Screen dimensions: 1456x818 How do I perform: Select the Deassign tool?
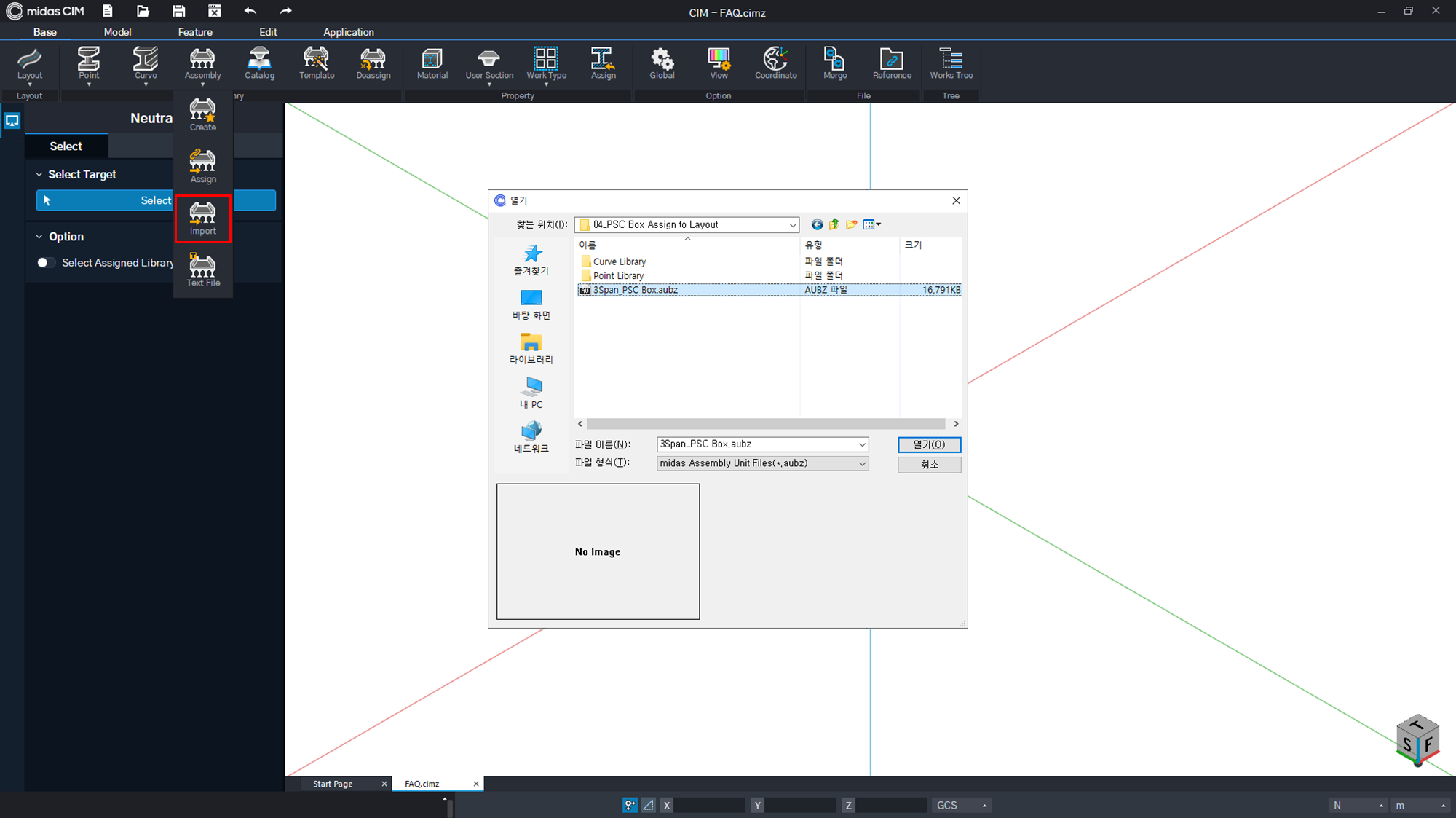point(373,63)
